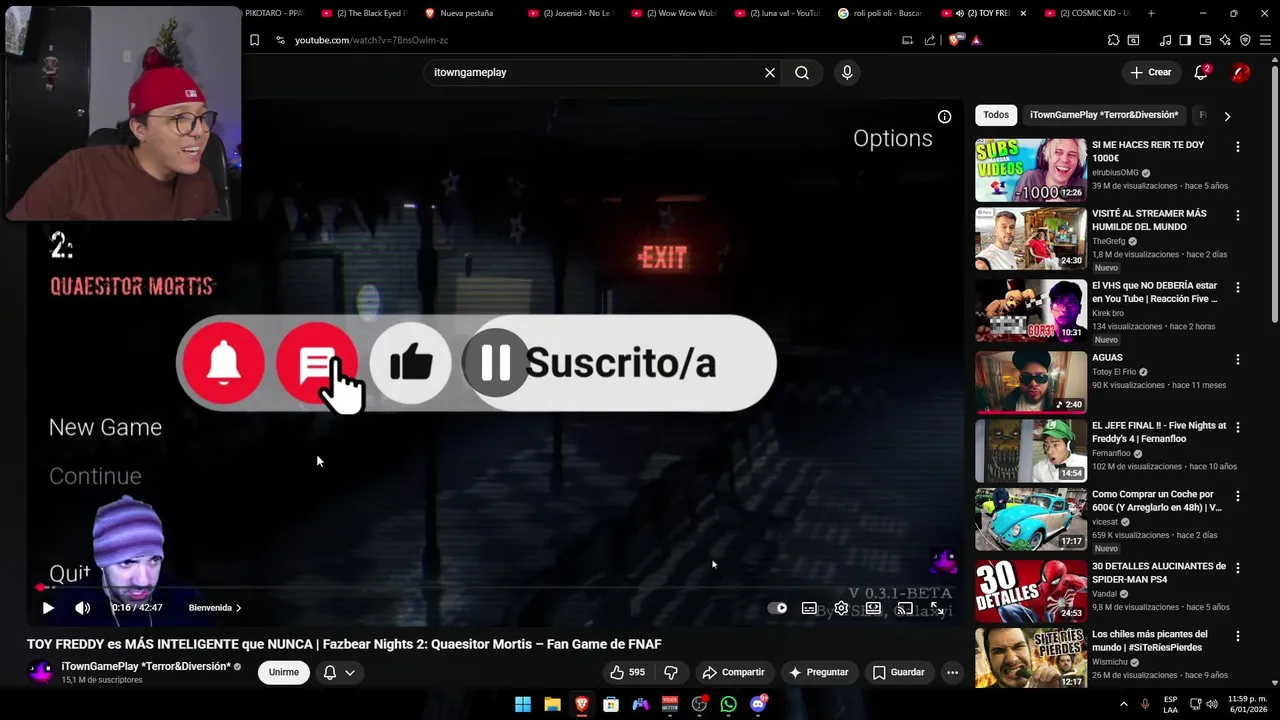
Task: Open menu for EL JEFE FINAL video
Action: [x=1238, y=428]
